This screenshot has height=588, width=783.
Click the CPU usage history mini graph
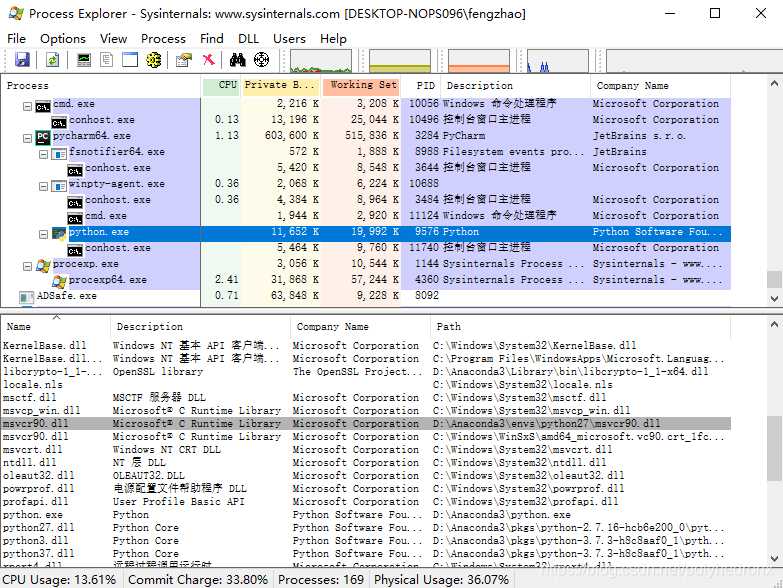(321, 60)
